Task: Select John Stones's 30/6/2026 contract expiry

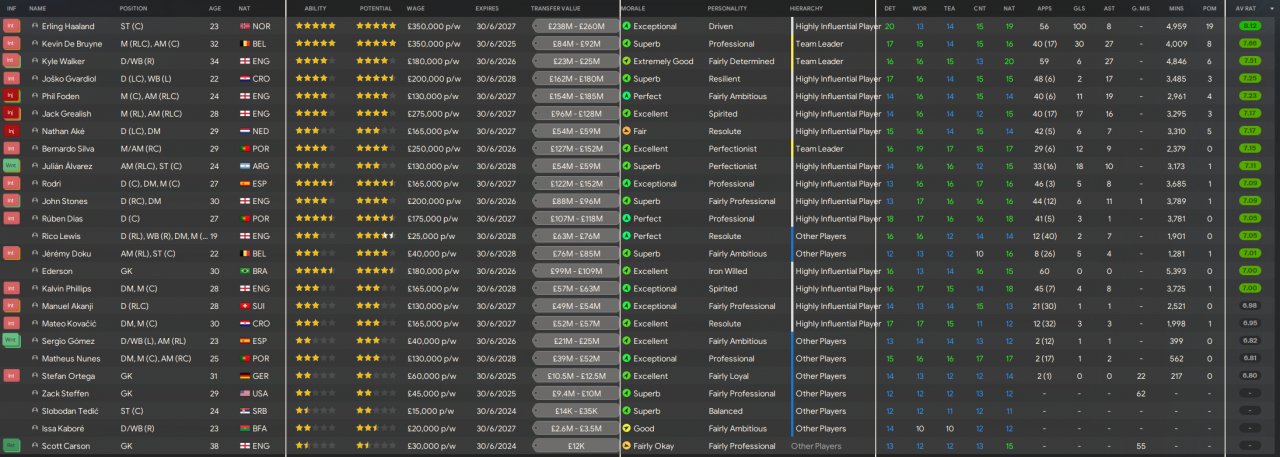Action: [x=495, y=201]
